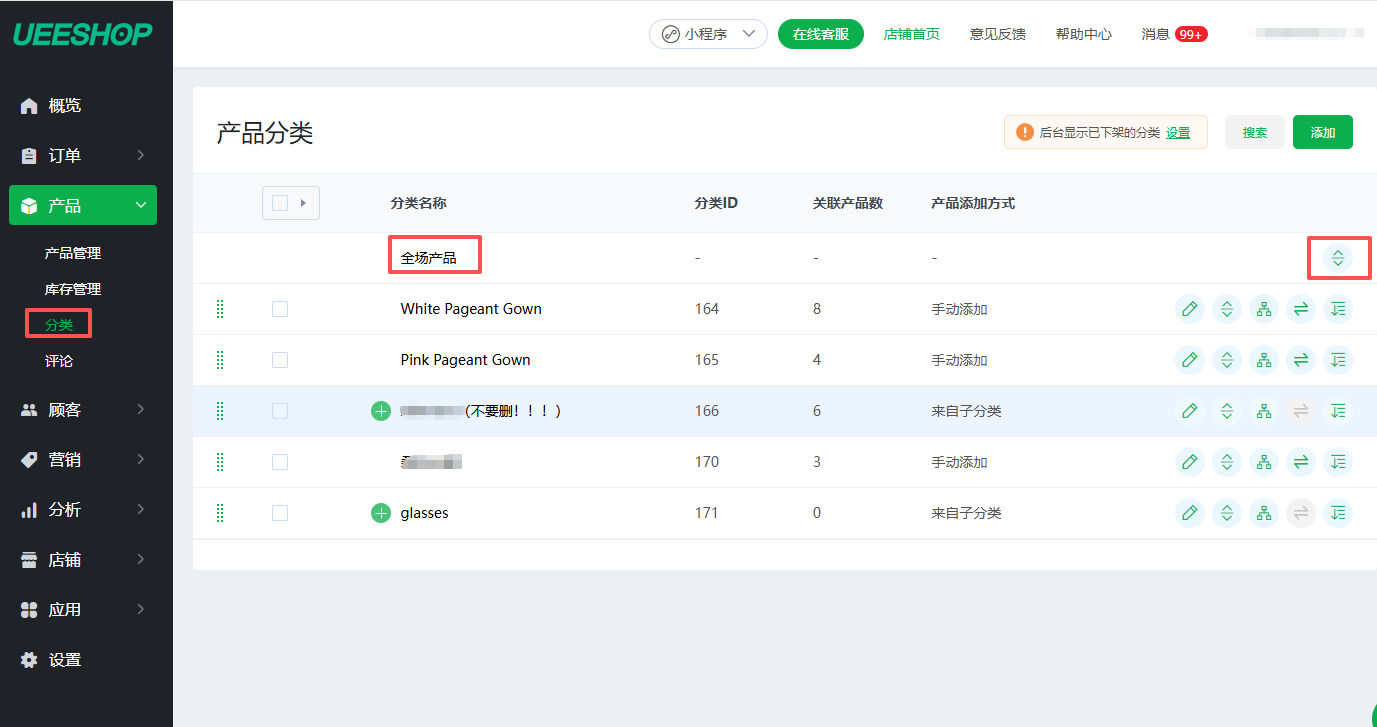The image size is (1377, 727).
Task: Click the last list-sort icon in the glasses row
Action: (x=1338, y=513)
